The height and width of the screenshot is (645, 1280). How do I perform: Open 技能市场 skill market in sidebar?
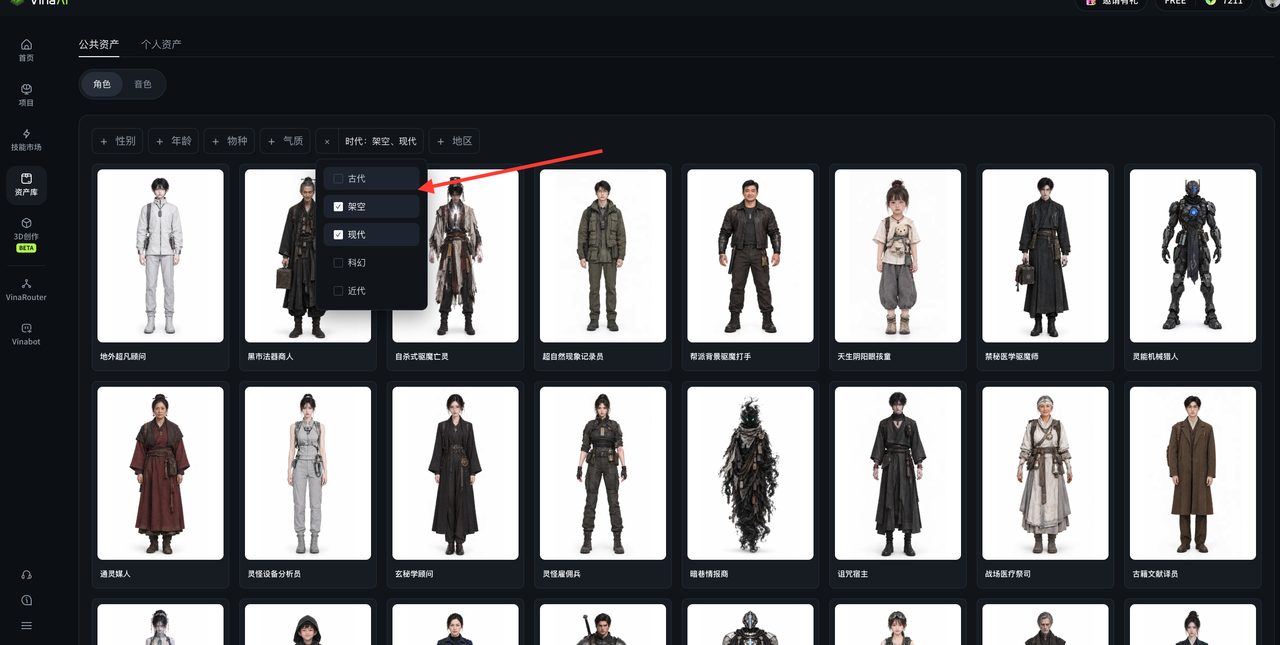pos(26,140)
